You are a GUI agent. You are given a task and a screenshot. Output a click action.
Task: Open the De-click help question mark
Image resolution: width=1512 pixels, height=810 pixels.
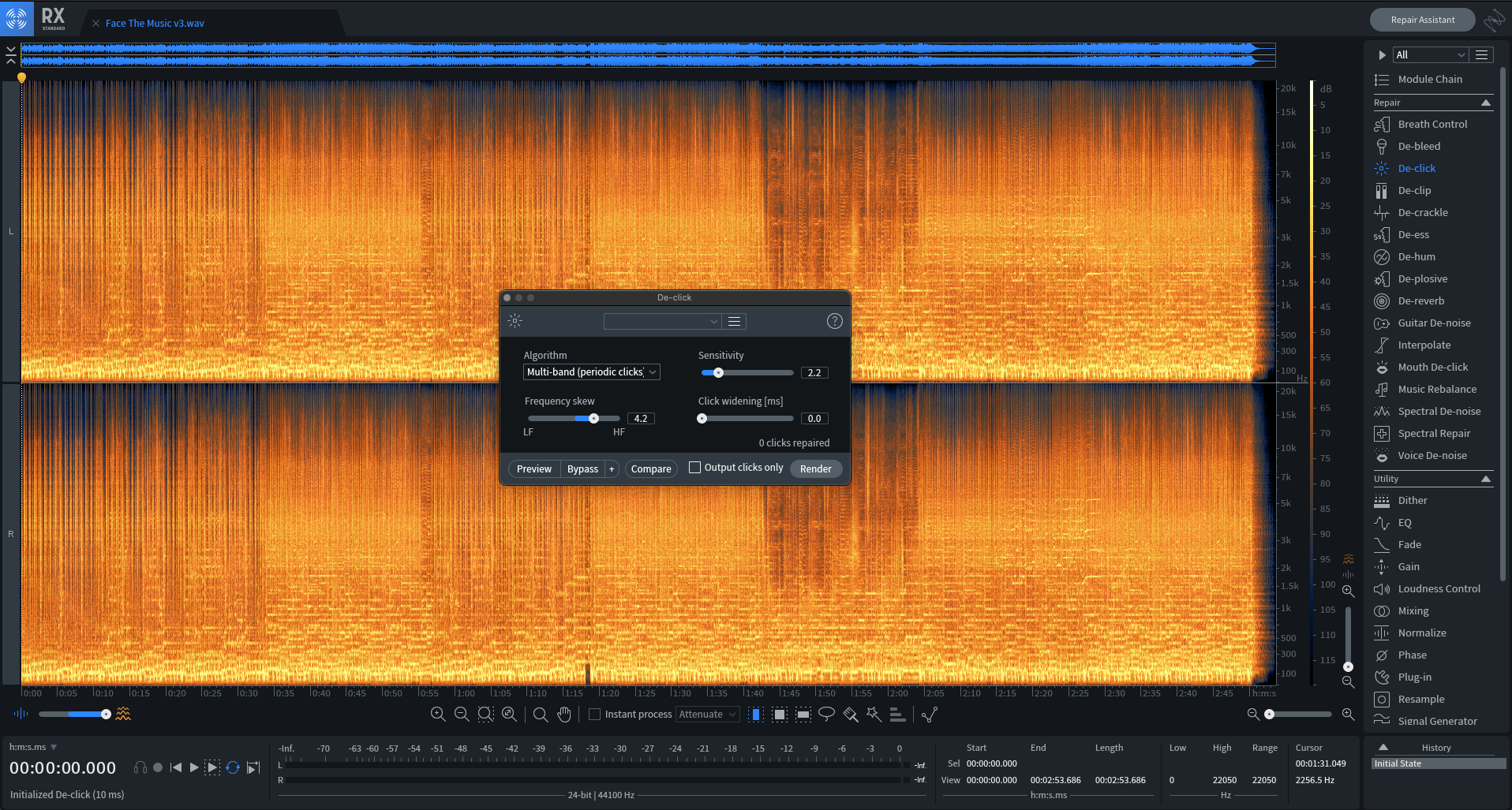click(x=834, y=321)
